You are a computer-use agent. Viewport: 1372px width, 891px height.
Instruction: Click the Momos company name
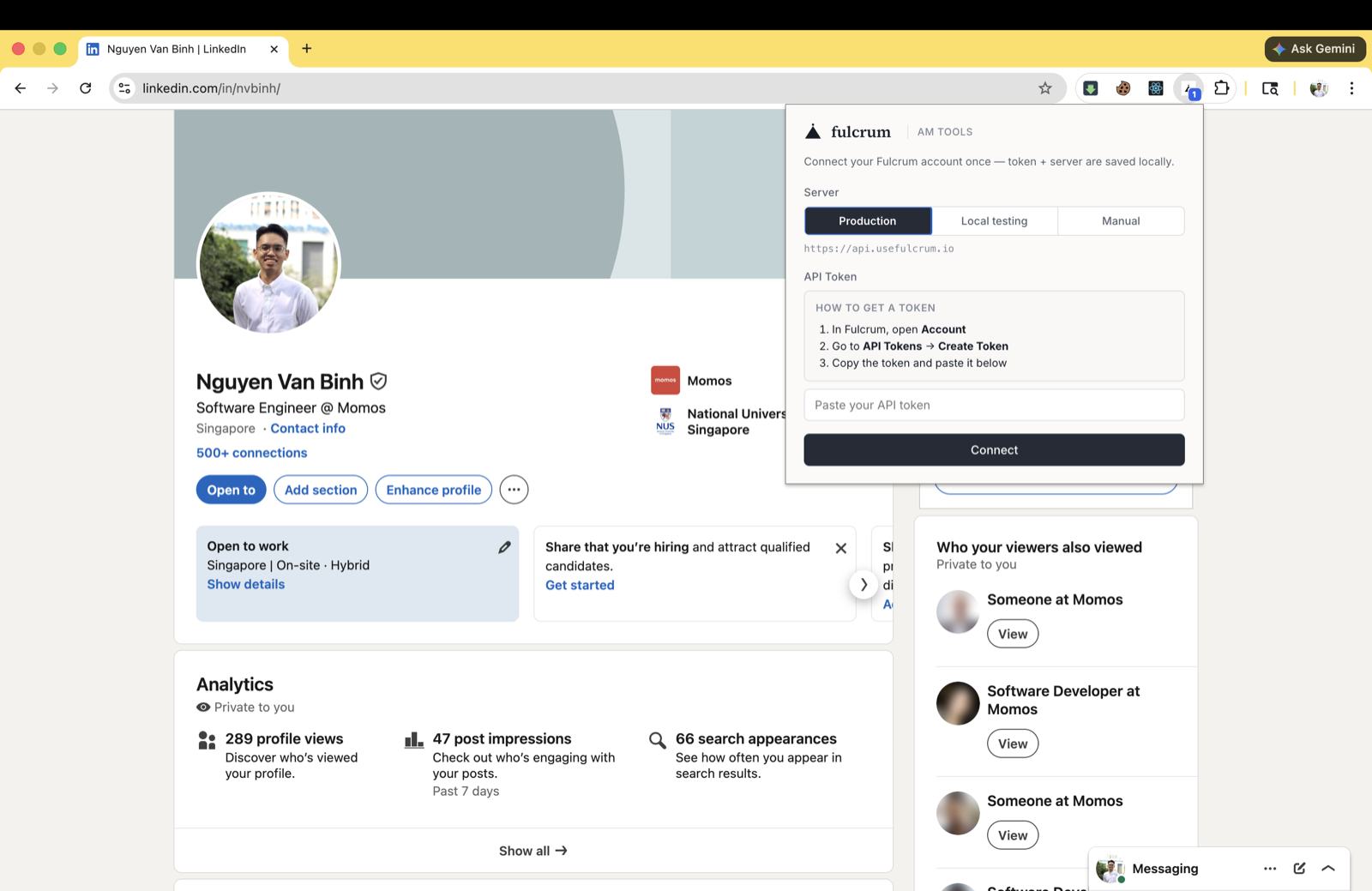pyautogui.click(x=709, y=381)
